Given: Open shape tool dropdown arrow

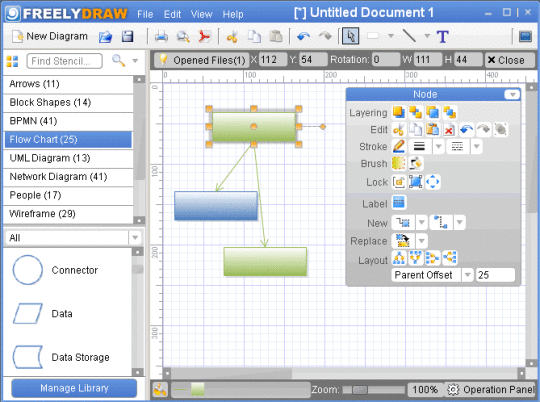Looking at the screenshot, I should pyautogui.click(x=391, y=36).
